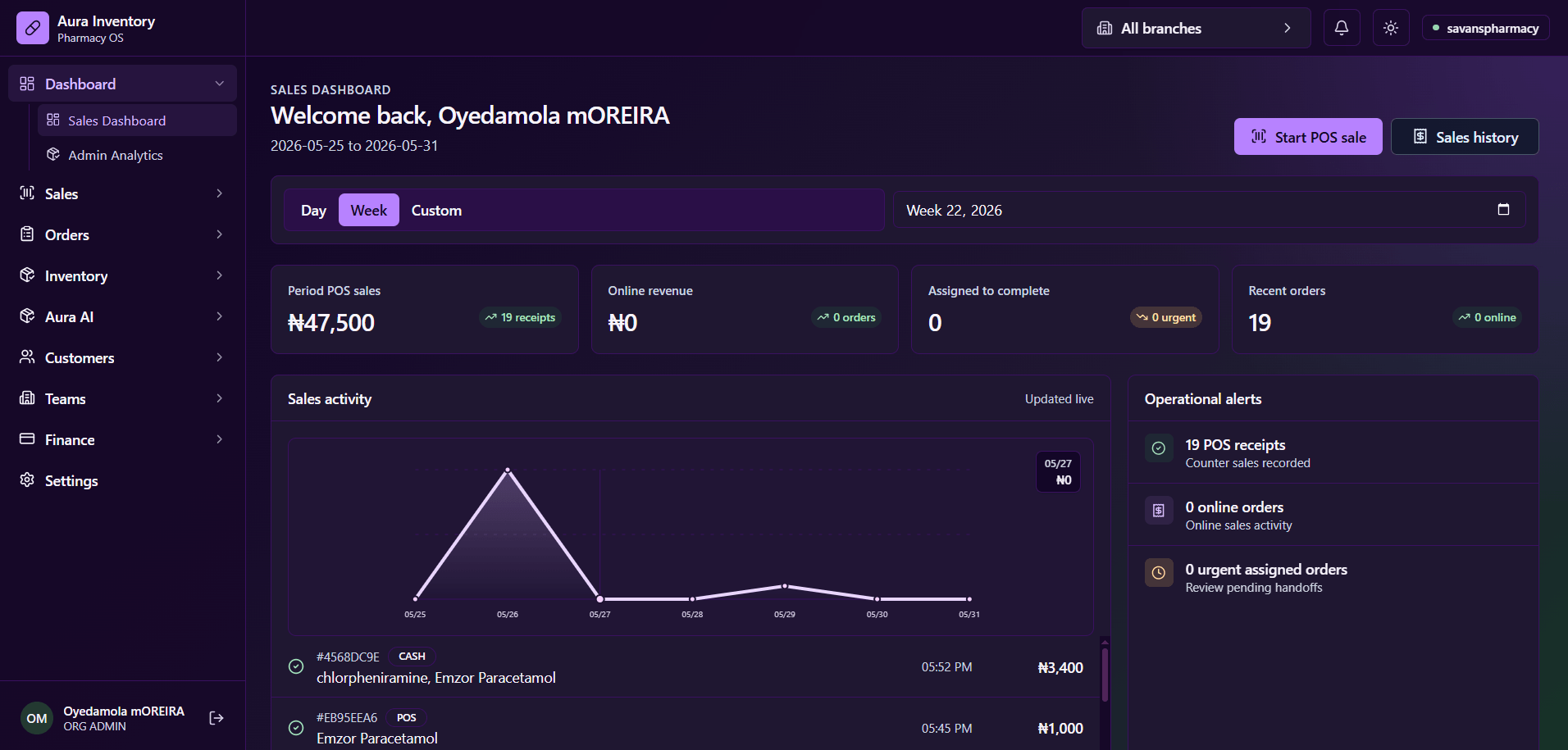Click the 19 POS receipts alert

[x=1333, y=452]
